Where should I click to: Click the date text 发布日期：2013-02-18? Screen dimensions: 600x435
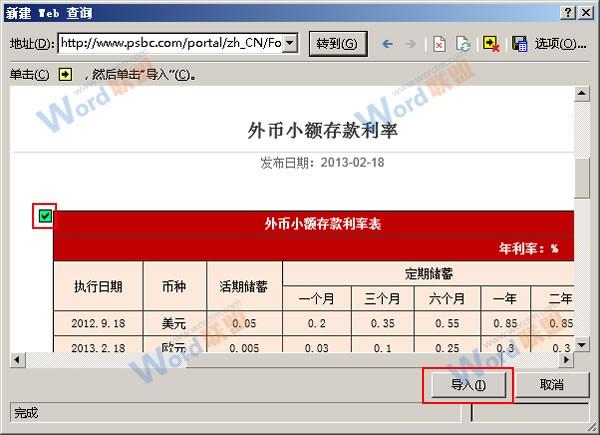[322, 163]
